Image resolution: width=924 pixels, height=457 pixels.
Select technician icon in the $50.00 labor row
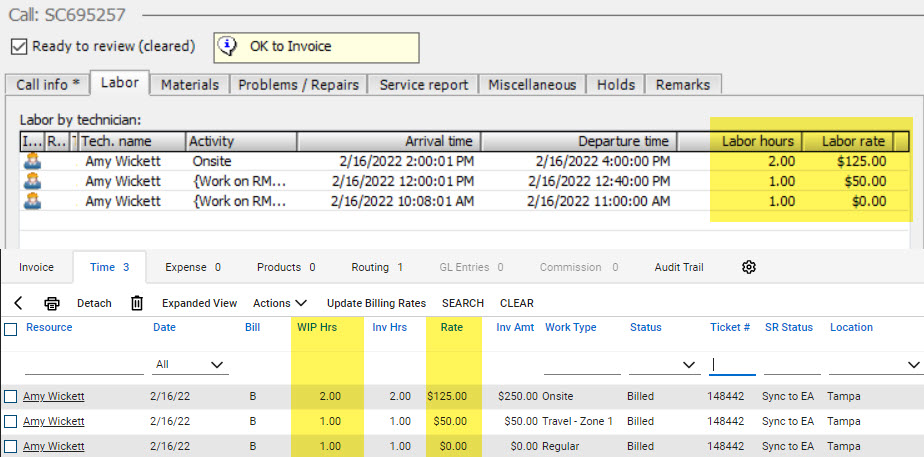click(32, 181)
